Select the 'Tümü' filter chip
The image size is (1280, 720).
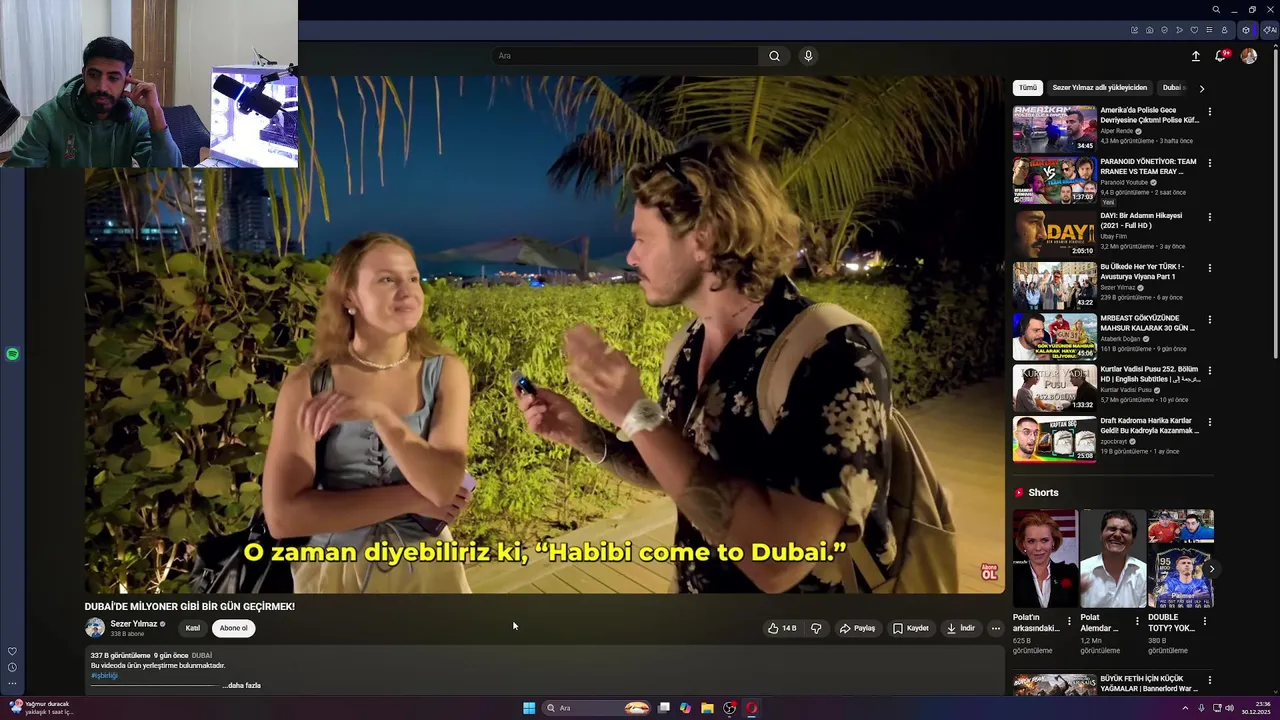click(x=1027, y=87)
